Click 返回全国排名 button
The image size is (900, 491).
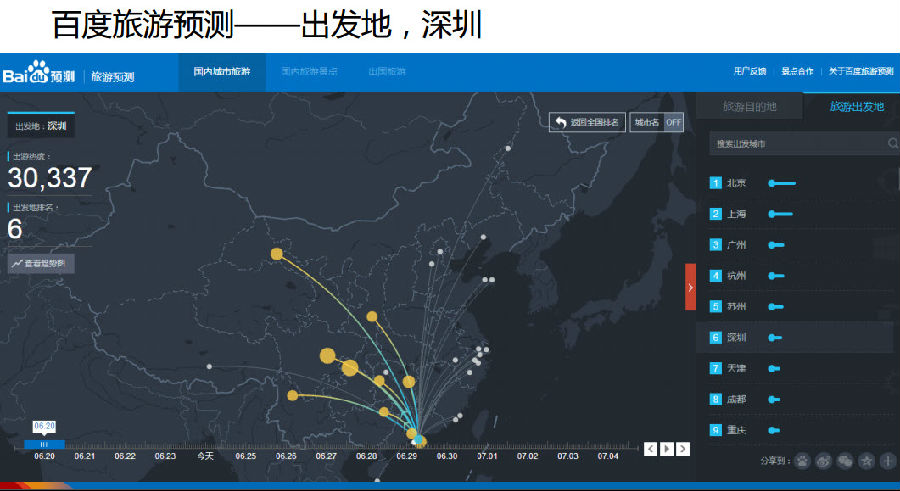(587, 122)
